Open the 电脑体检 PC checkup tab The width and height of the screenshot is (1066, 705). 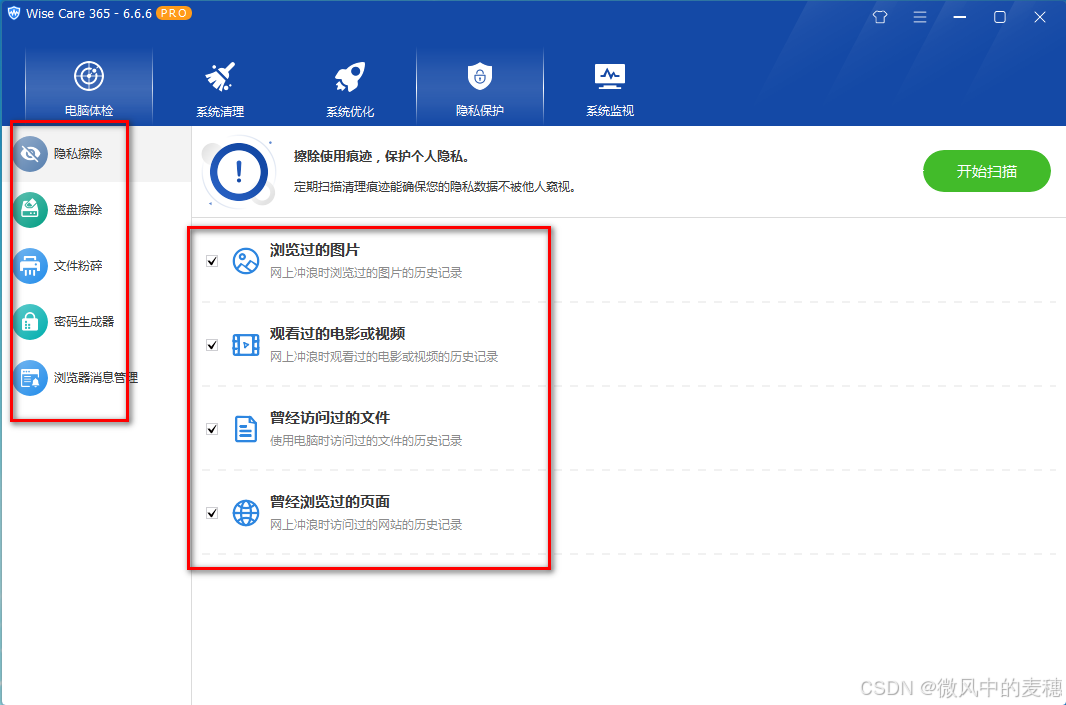tap(88, 86)
